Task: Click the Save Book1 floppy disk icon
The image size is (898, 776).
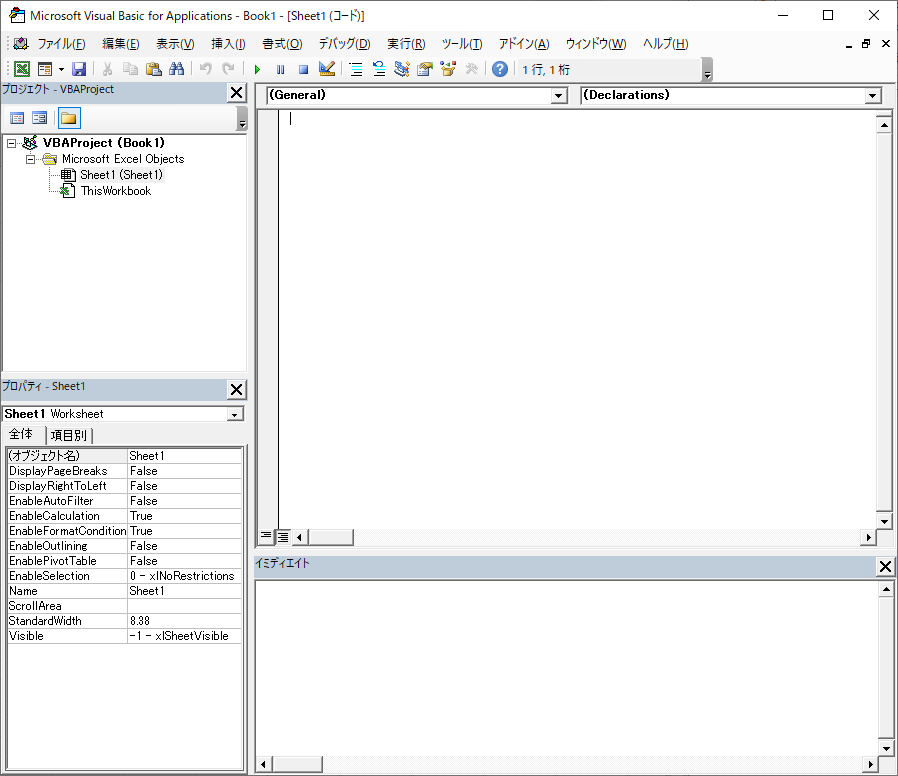Action: pos(79,69)
